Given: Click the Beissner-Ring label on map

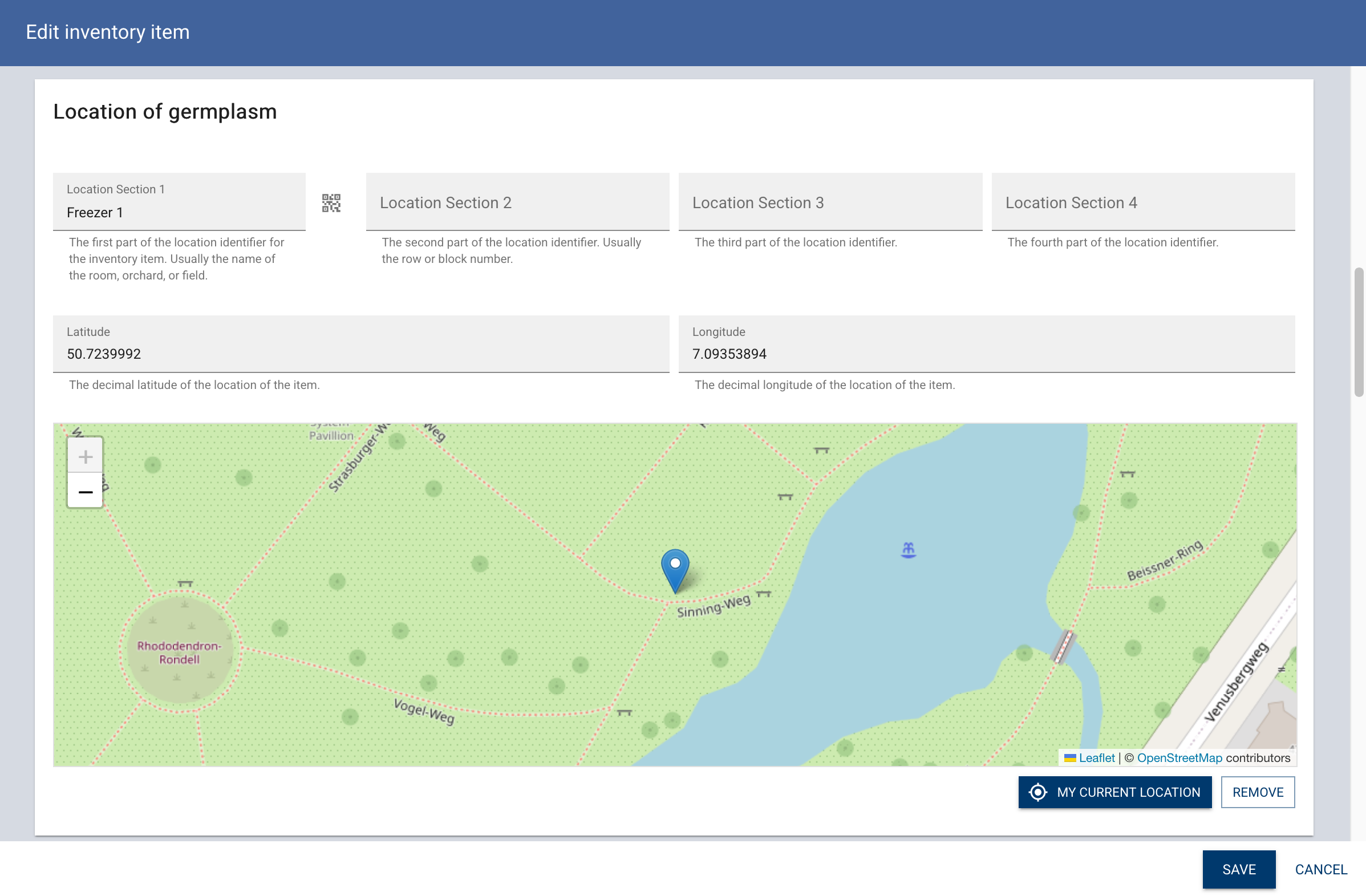Looking at the screenshot, I should point(1165,560).
